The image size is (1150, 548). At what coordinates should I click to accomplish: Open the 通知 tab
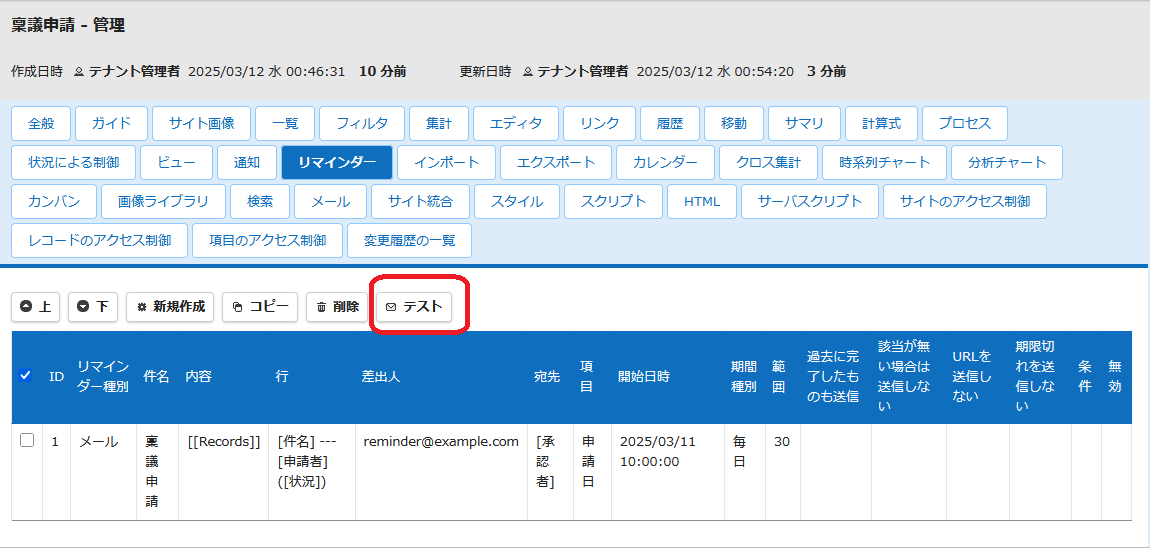(x=247, y=162)
